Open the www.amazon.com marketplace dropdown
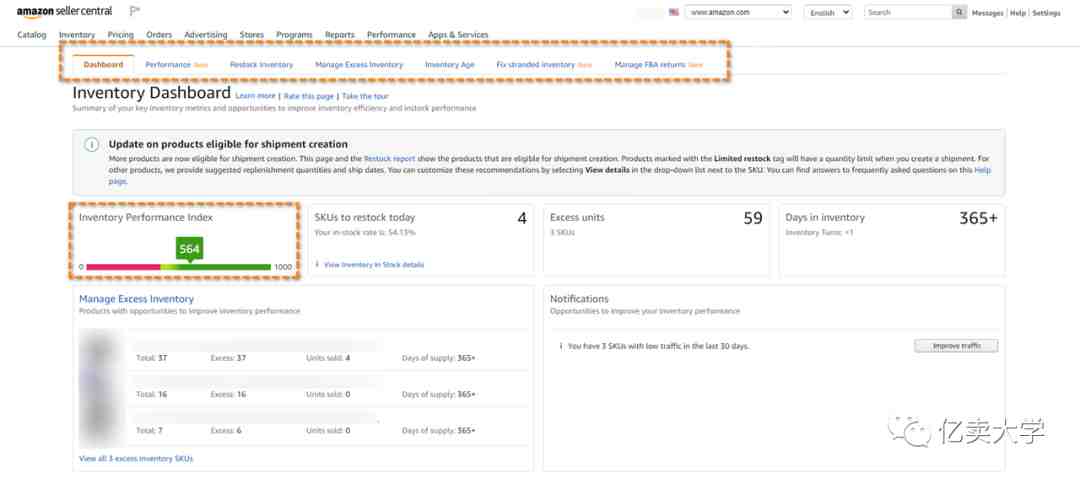 pos(738,12)
